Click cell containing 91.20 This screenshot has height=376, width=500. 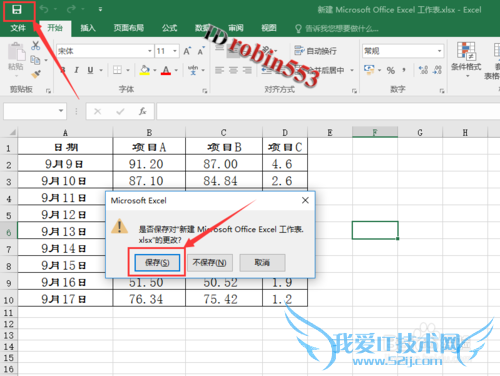[149, 163]
